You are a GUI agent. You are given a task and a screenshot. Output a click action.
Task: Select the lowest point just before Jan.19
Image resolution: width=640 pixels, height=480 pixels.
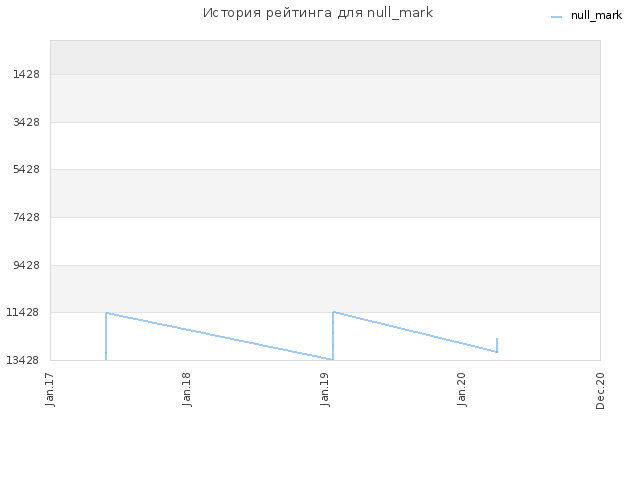click(x=332, y=359)
